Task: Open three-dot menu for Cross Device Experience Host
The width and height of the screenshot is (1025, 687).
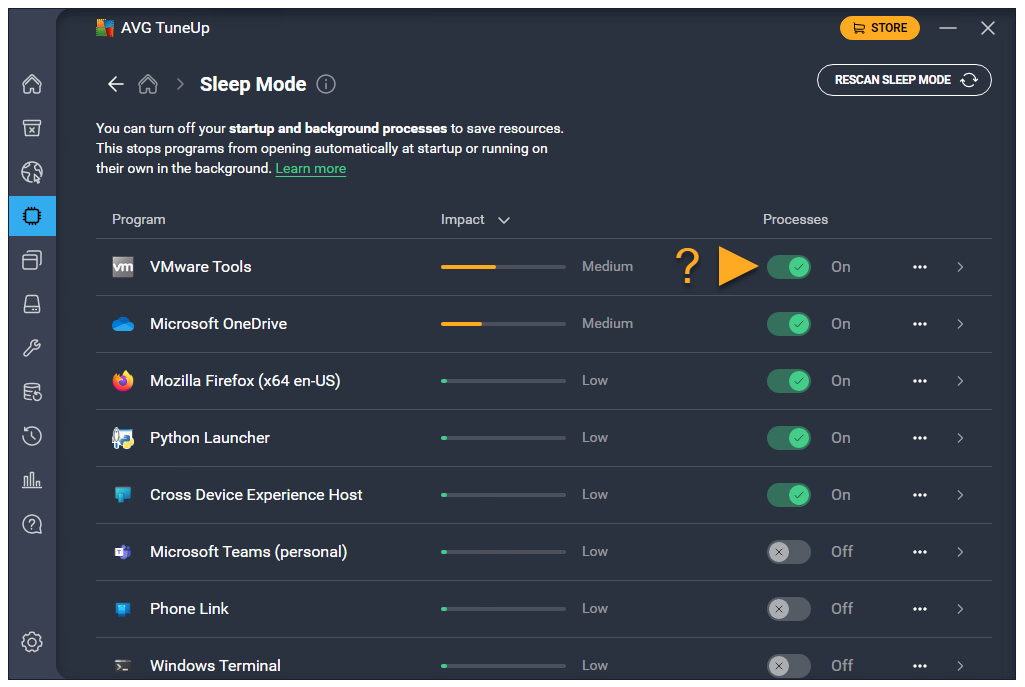Action: [920, 495]
